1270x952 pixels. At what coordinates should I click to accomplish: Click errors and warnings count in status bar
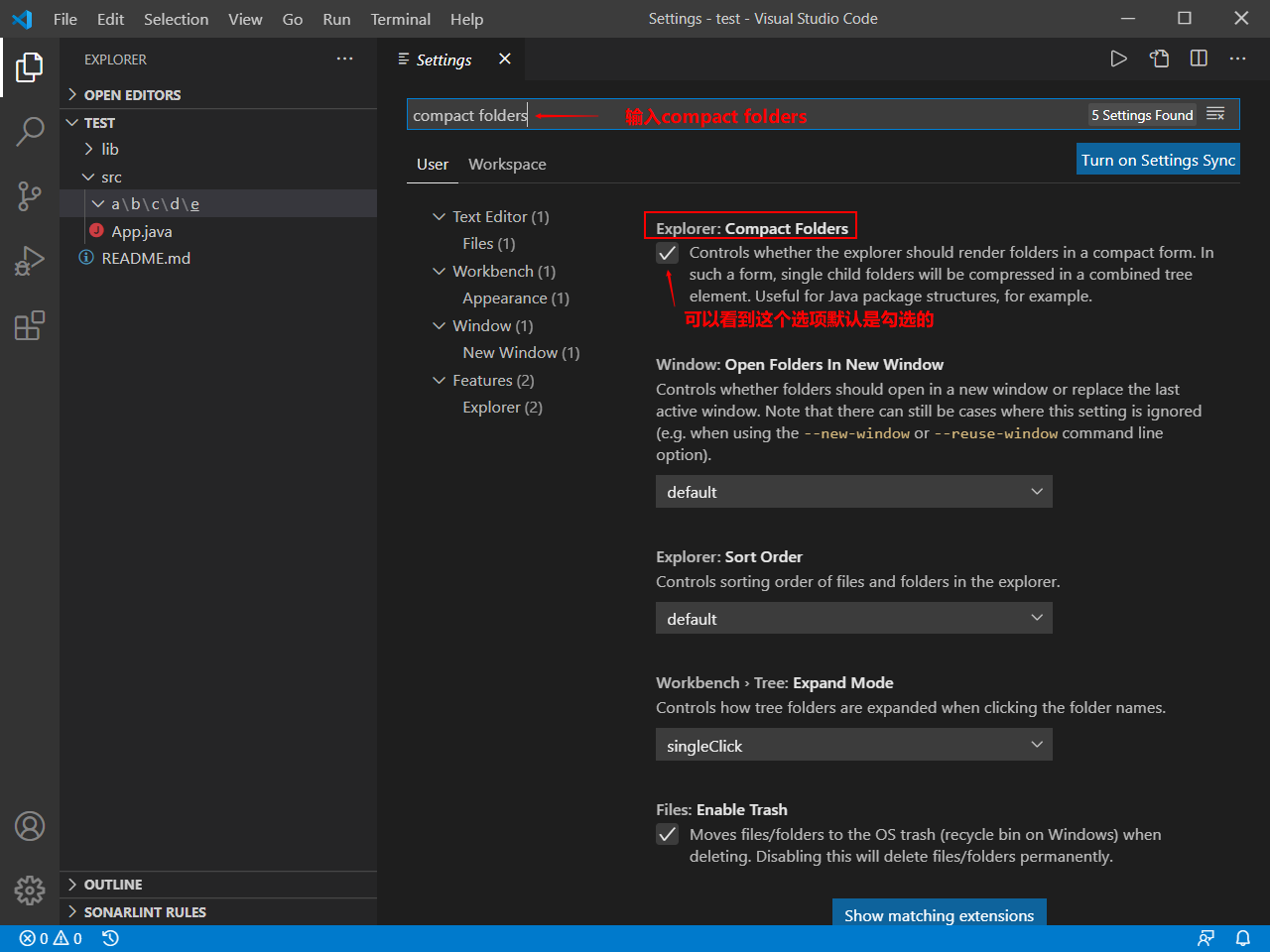click(x=51, y=938)
